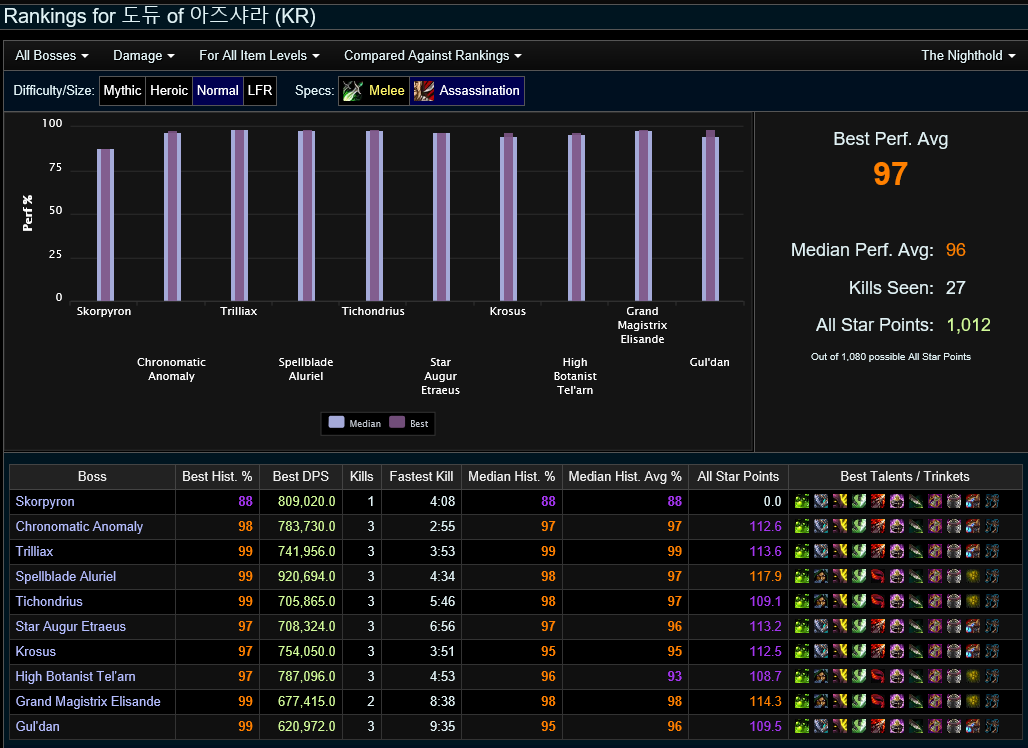Click the All Star Points total 1,012

tap(968, 325)
